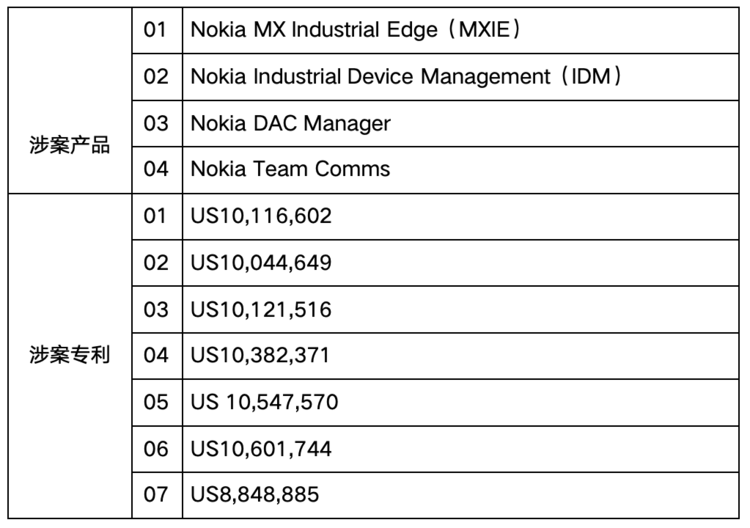This screenshot has width=750, height=528.
Task: Click patent number US10,116,602
Action: (261, 216)
